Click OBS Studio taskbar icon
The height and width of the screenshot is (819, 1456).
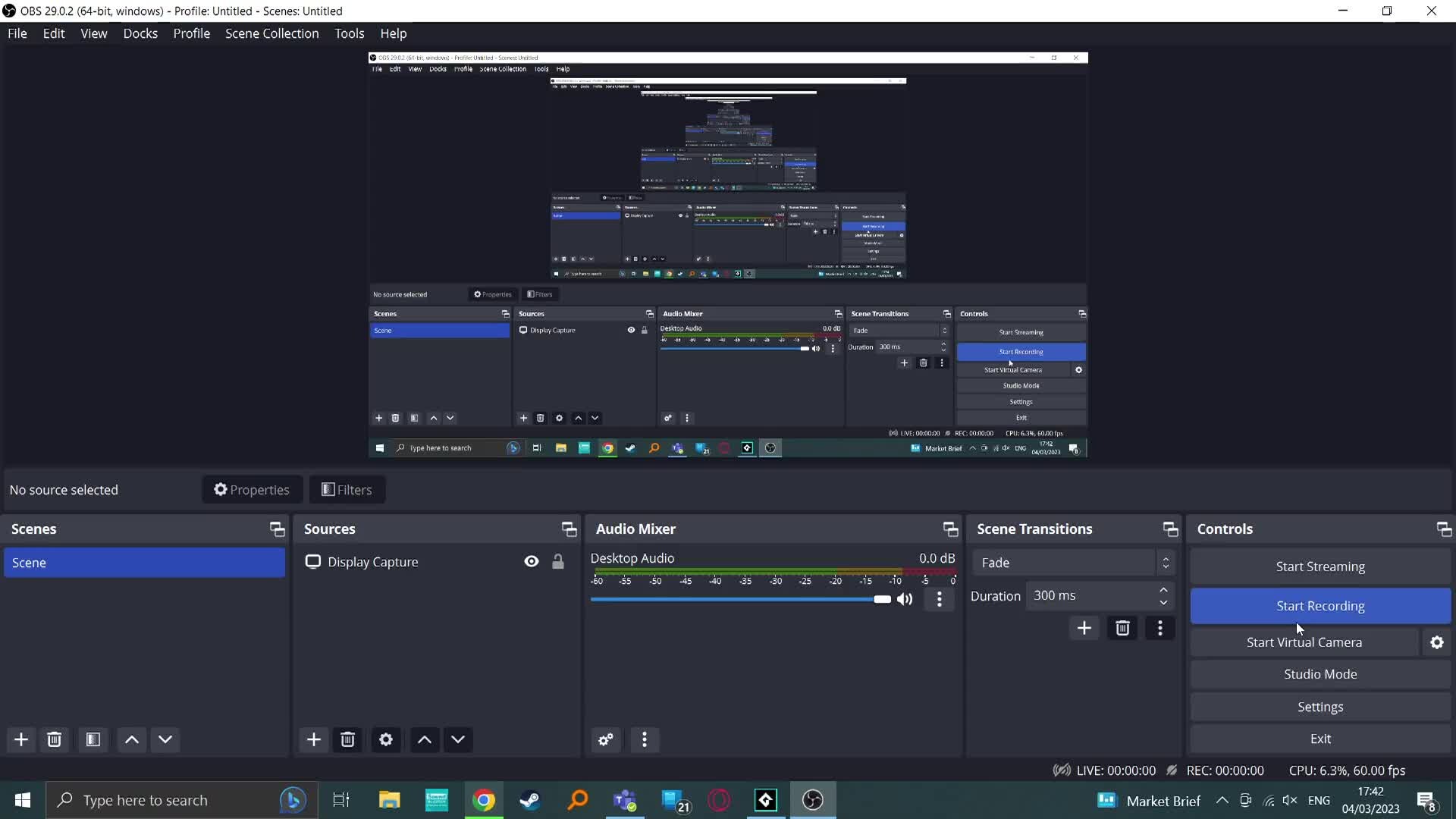[x=812, y=799]
